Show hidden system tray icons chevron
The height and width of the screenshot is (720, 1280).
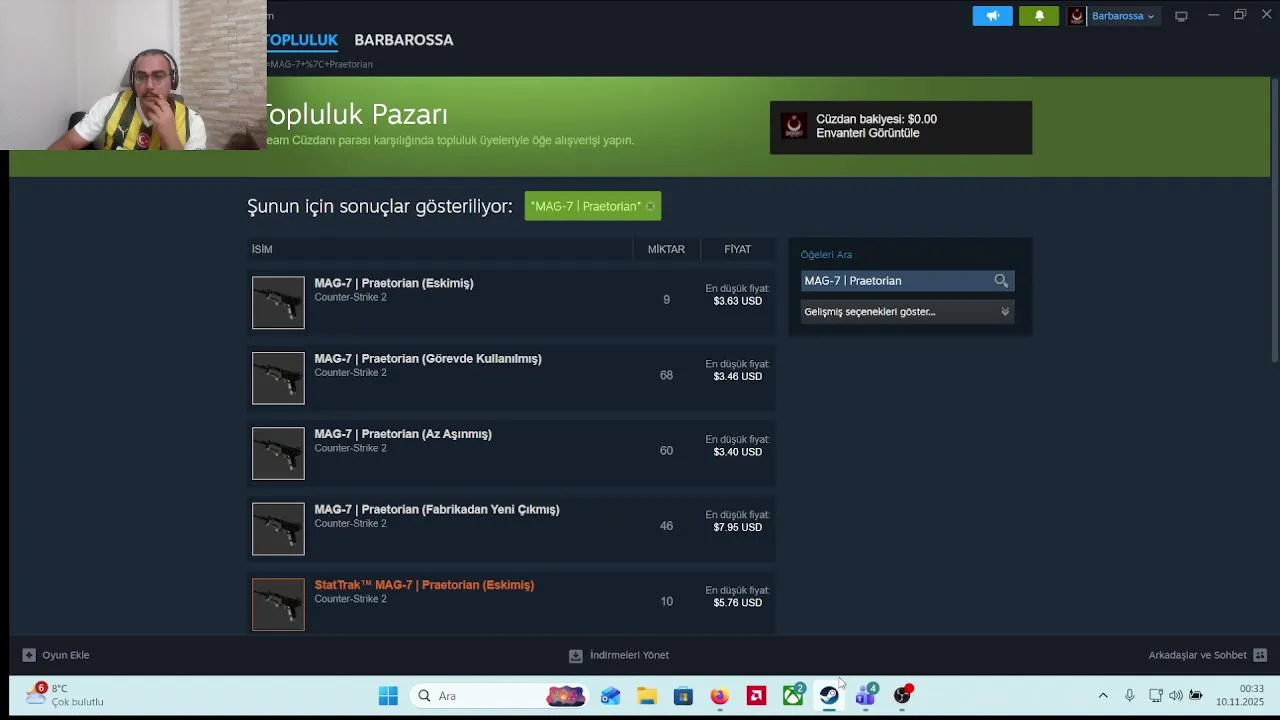[x=1103, y=696]
